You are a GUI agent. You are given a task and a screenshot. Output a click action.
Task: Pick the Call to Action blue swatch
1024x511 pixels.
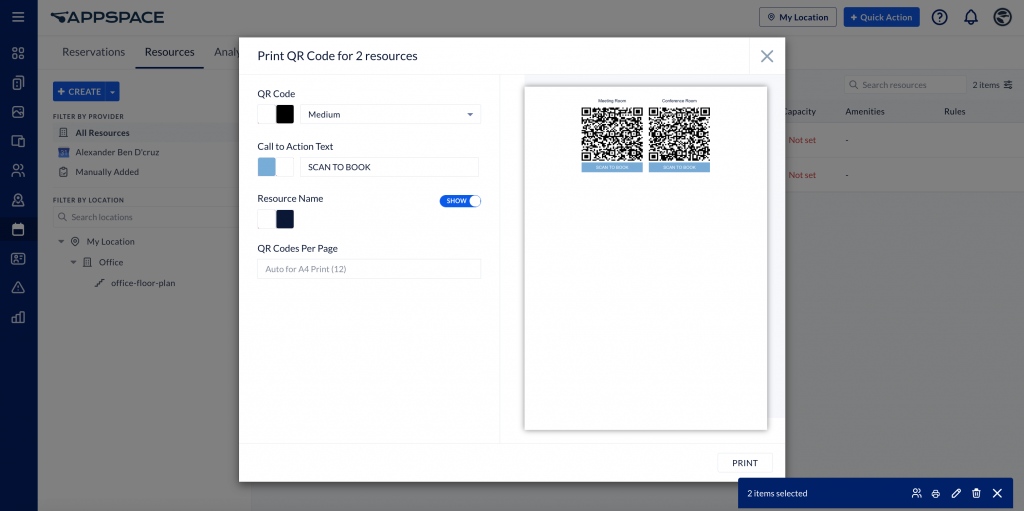coord(266,167)
